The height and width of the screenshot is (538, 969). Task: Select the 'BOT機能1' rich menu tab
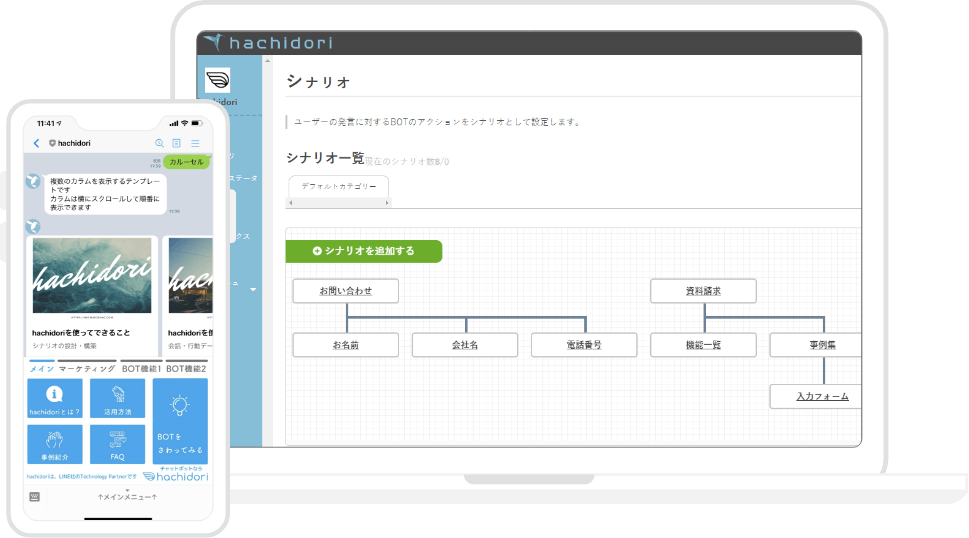pyautogui.click(x=142, y=368)
